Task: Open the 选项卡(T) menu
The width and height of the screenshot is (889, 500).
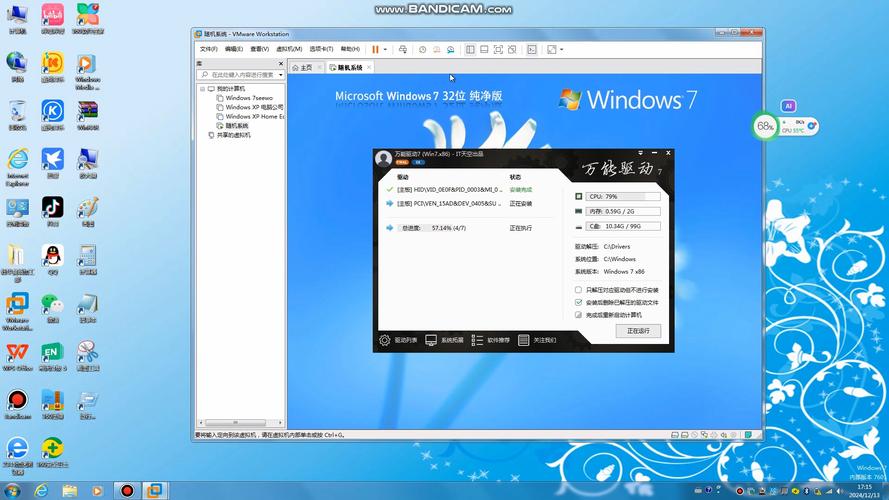Action: (x=321, y=49)
